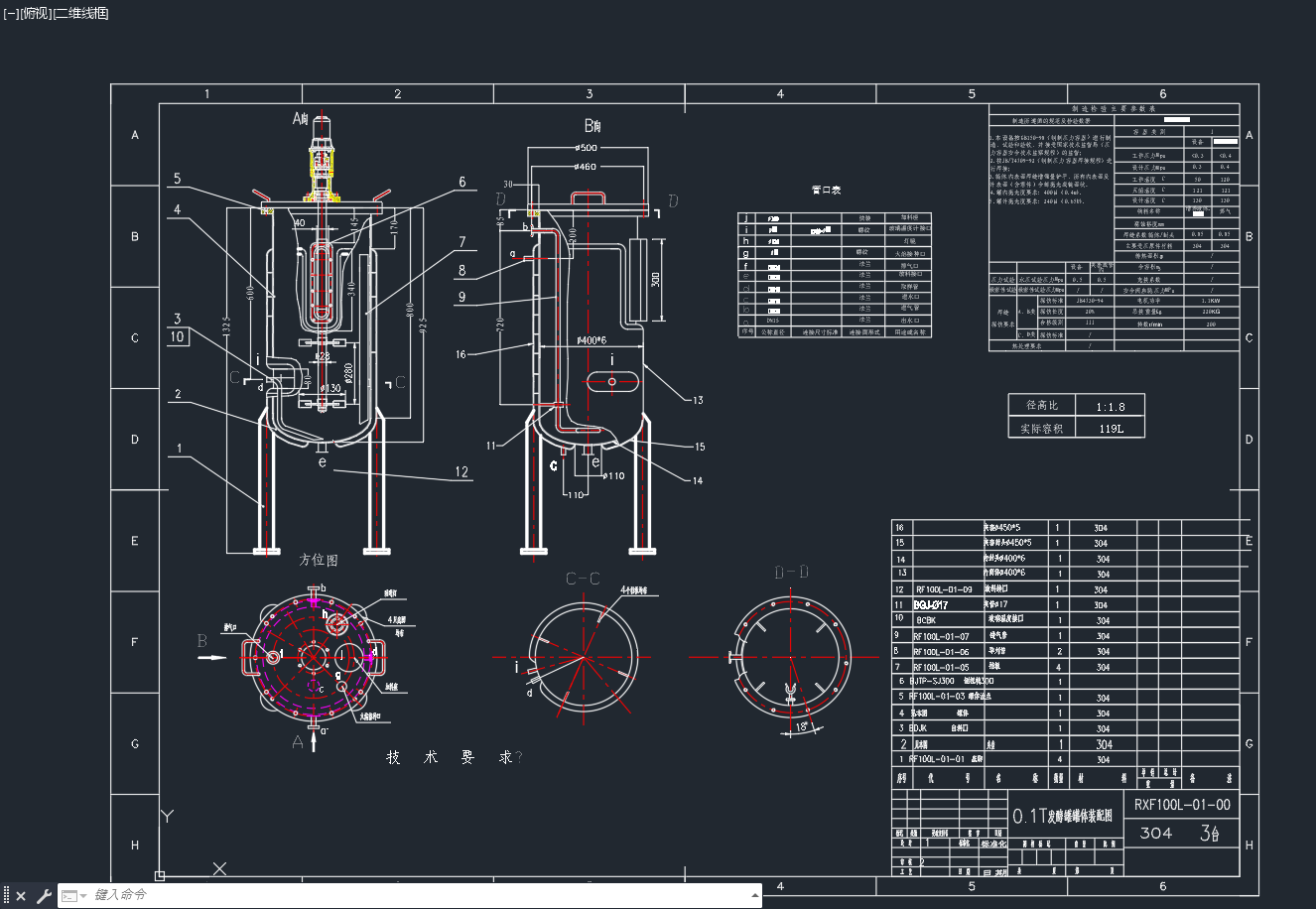Open the 二维线框 visual style menu

point(80,13)
